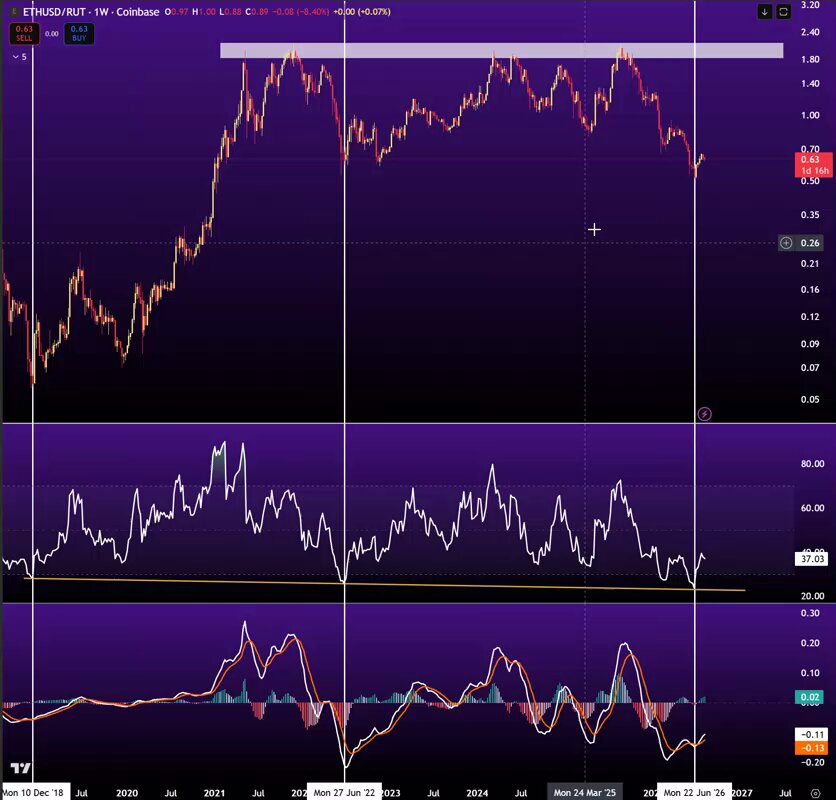Click the white -0.11 MACD value label
Image resolution: width=836 pixels, height=800 pixels.
811,734
